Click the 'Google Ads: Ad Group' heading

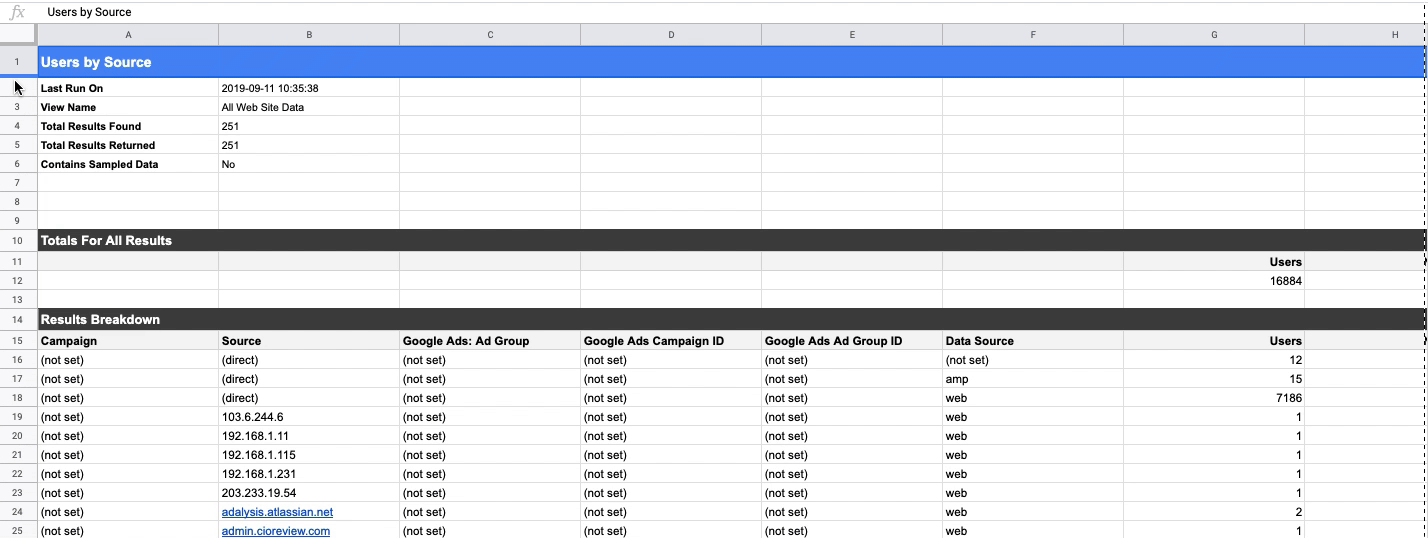[x=490, y=341]
